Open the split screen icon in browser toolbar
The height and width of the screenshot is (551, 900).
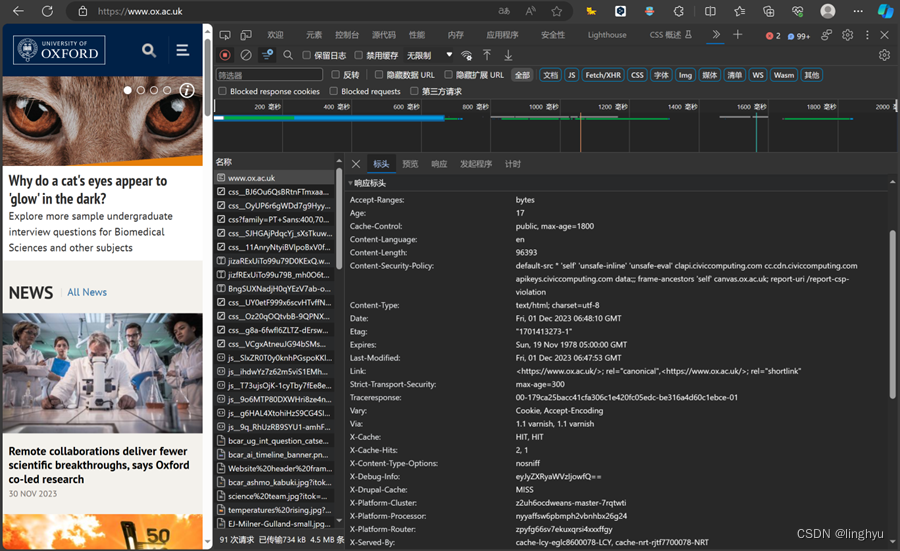[710, 11]
